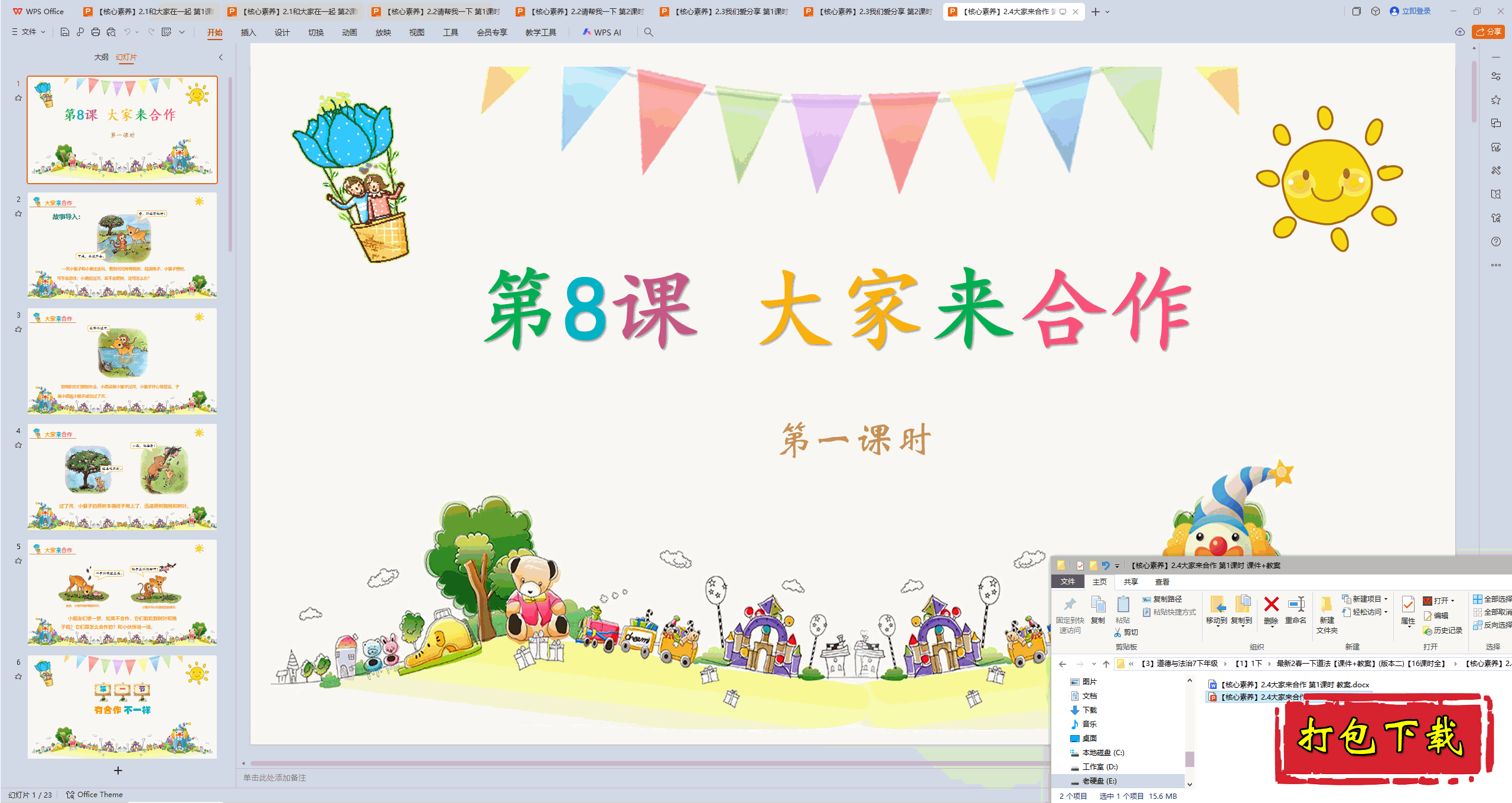The image size is (1512, 803).
Task: Open the 教学工具 ribbon tab
Action: [x=540, y=32]
